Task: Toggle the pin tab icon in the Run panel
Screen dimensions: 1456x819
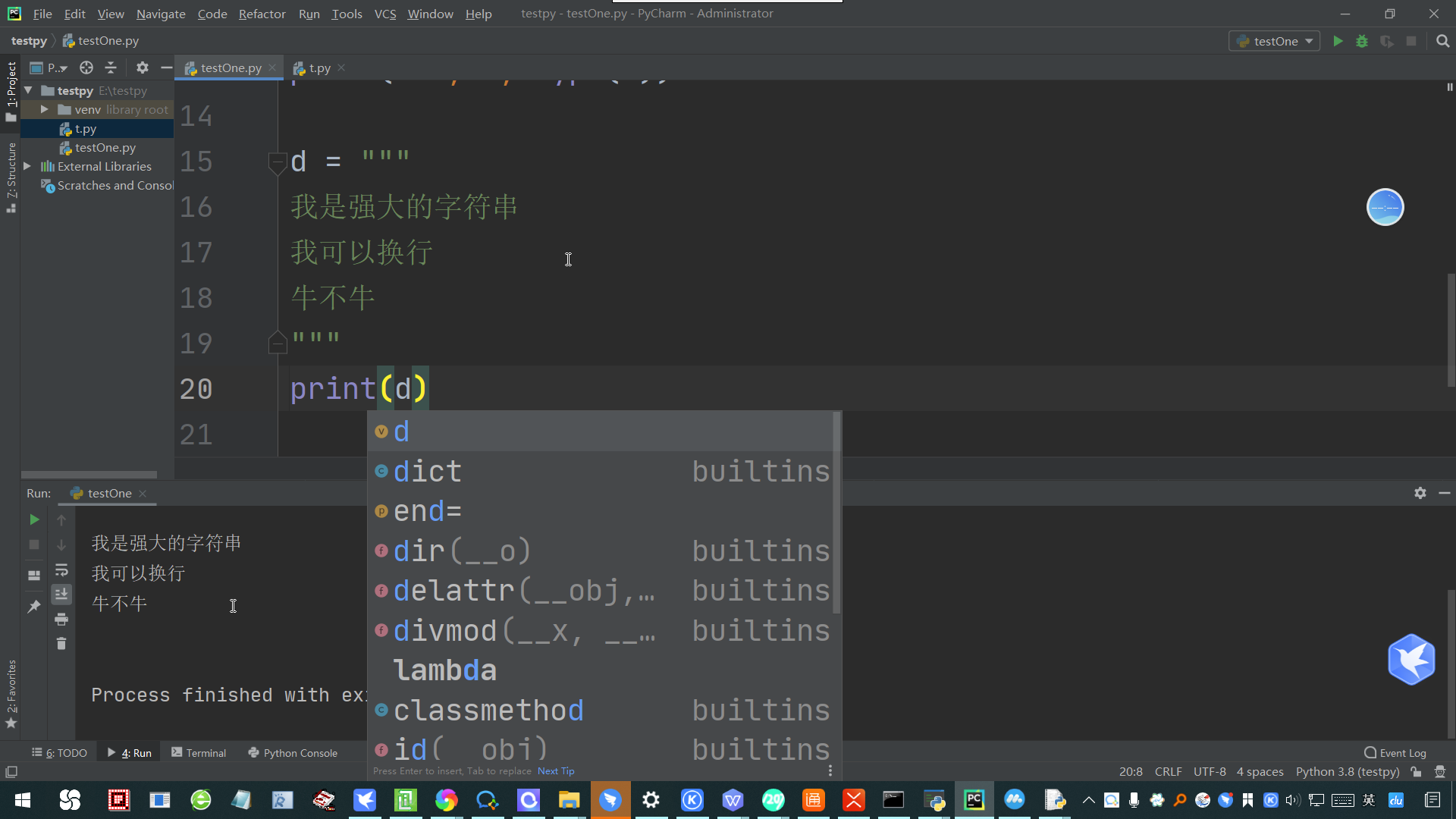Action: (34, 606)
